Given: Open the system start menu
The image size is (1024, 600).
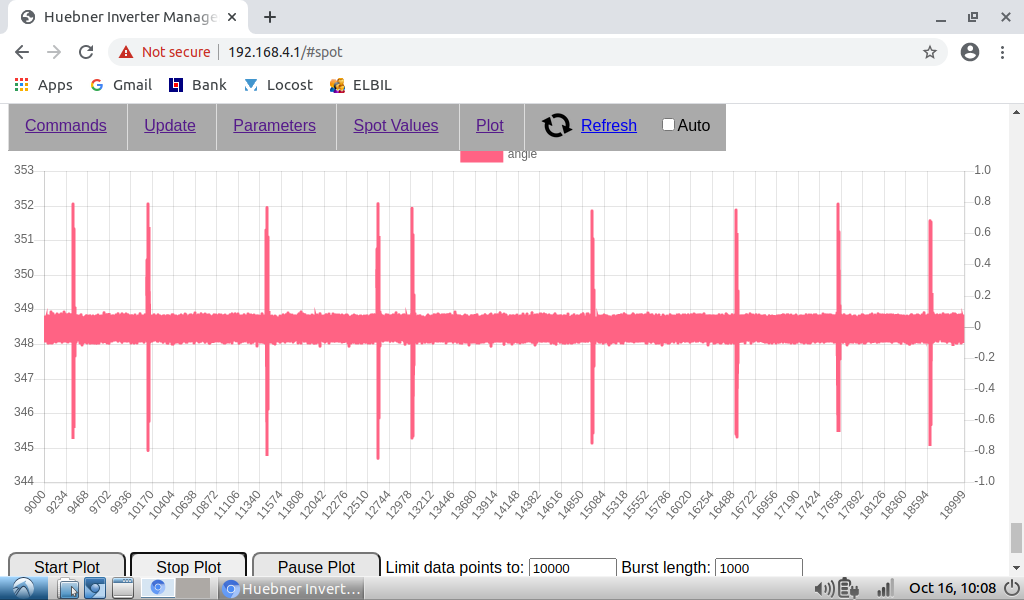Looking at the screenshot, I should [22, 588].
